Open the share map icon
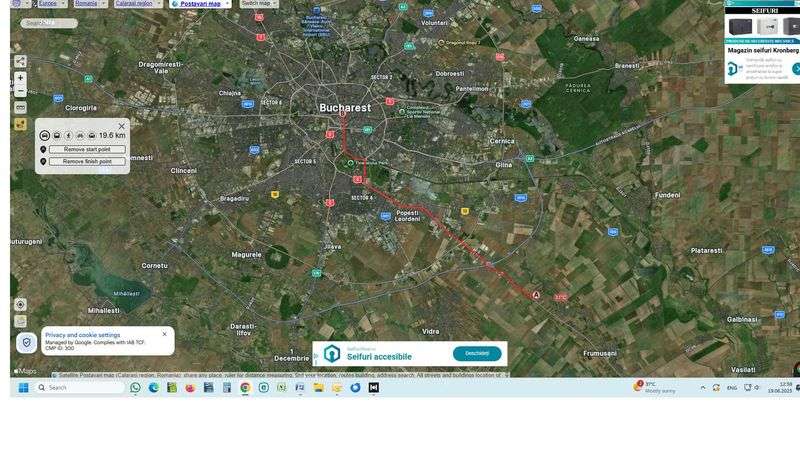Screen dimensions: 800x450 [20, 62]
